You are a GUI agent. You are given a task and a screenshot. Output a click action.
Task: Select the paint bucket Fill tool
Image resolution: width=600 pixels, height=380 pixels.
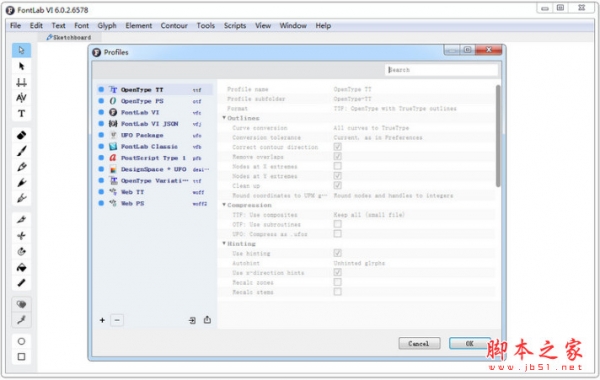21,267
